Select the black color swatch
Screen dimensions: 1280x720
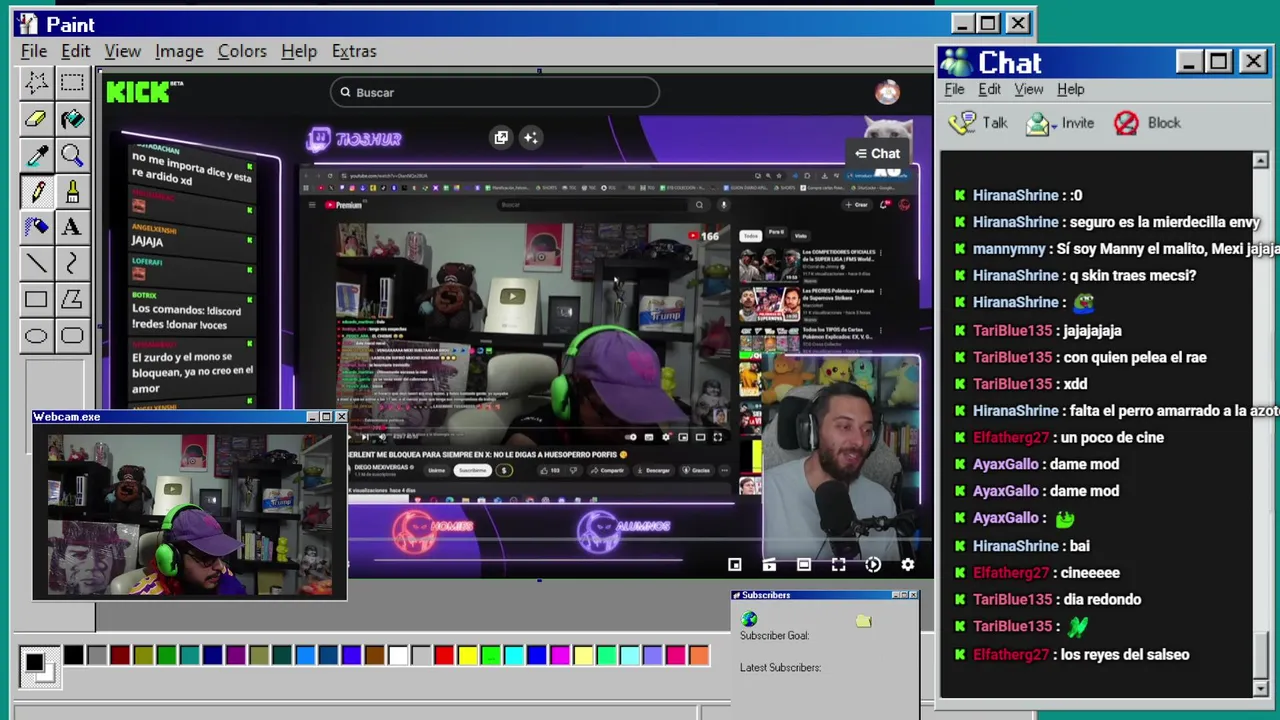pyautogui.click(x=74, y=656)
